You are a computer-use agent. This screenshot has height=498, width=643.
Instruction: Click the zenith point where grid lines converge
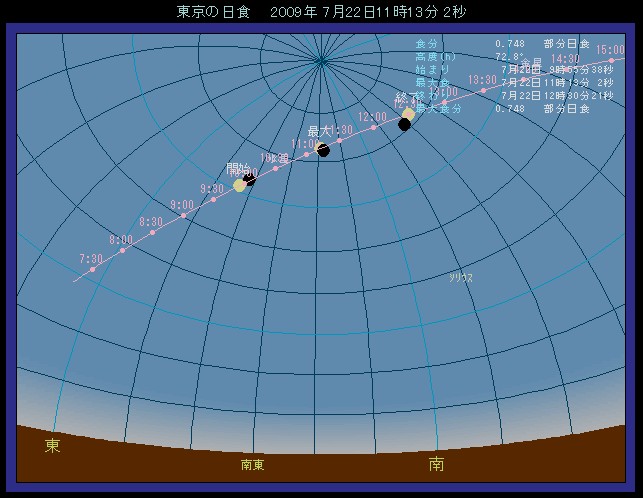pyautogui.click(x=321, y=62)
